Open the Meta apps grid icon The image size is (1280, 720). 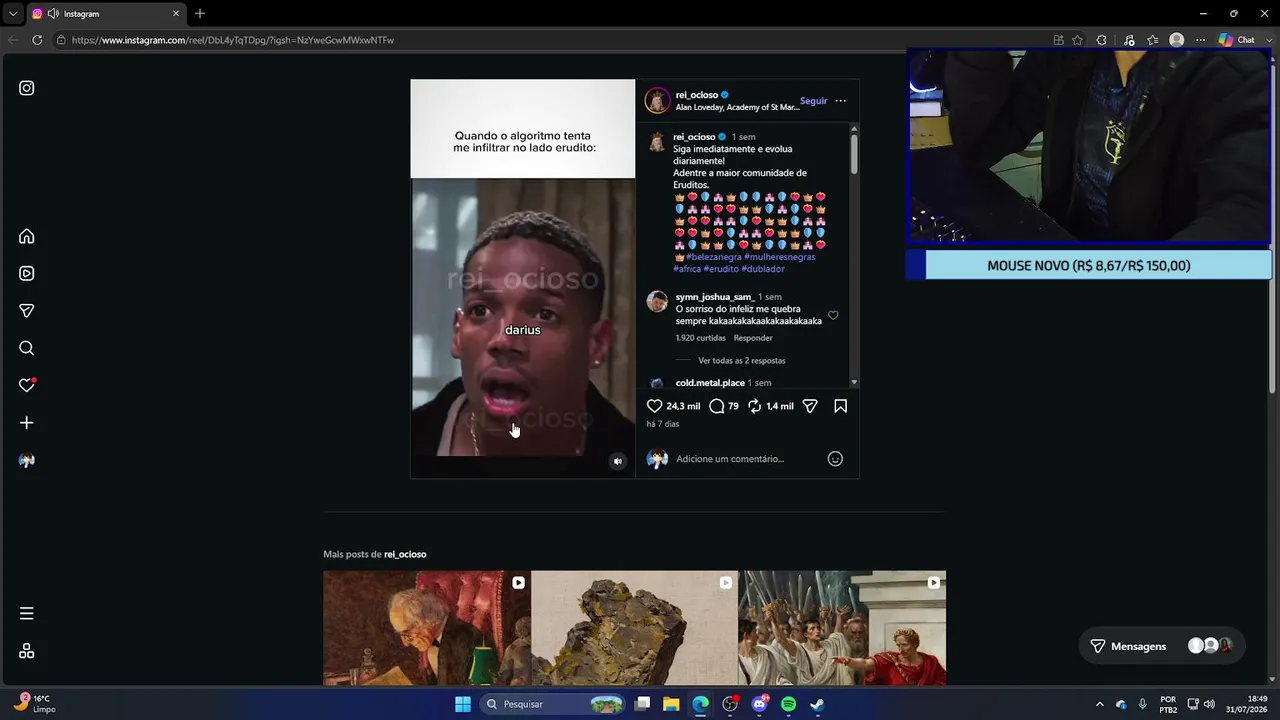tap(27, 651)
